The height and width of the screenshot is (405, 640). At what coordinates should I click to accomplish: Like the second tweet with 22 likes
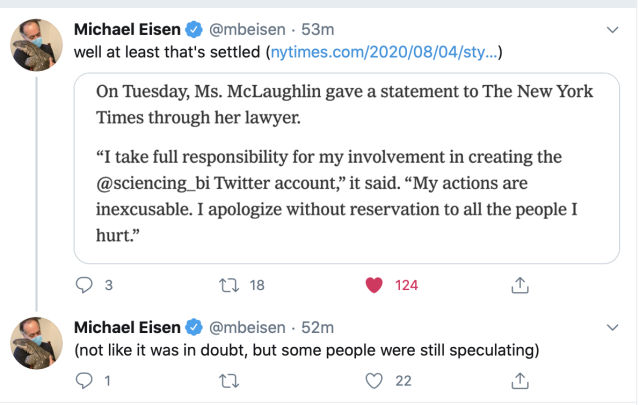click(375, 380)
